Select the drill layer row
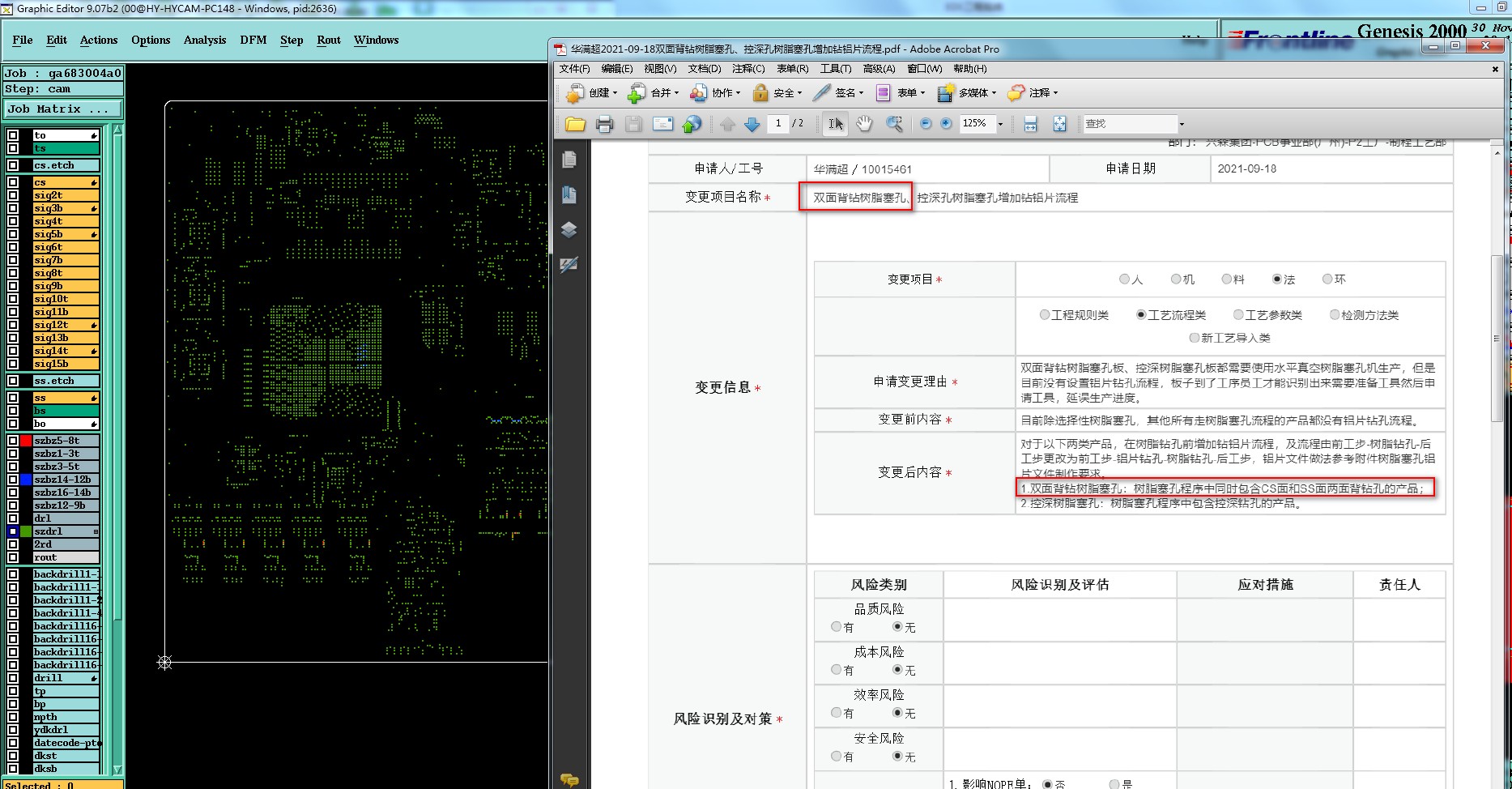This screenshot has height=789, width=1512. [x=66, y=678]
